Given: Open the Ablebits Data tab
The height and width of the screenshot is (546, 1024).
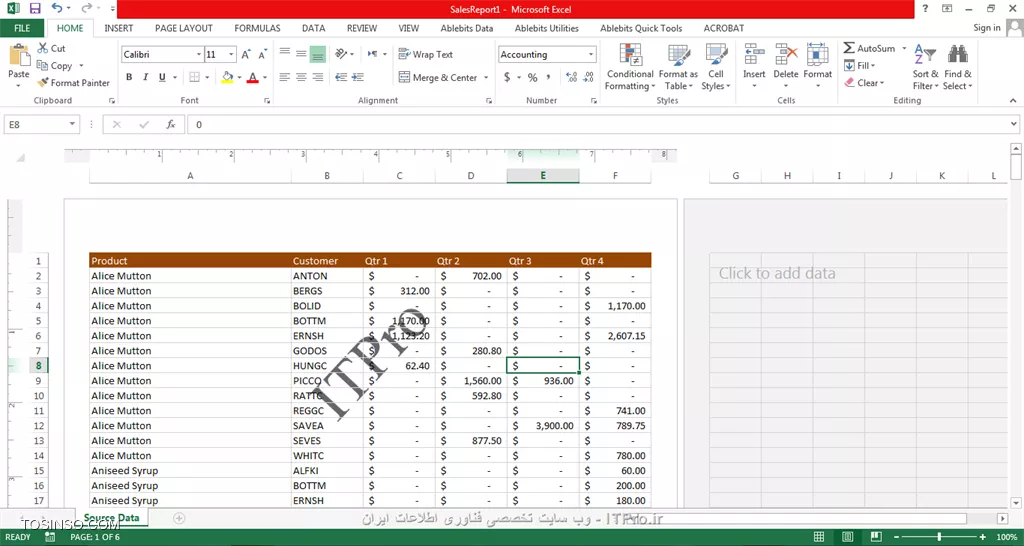Looking at the screenshot, I should tap(467, 28).
